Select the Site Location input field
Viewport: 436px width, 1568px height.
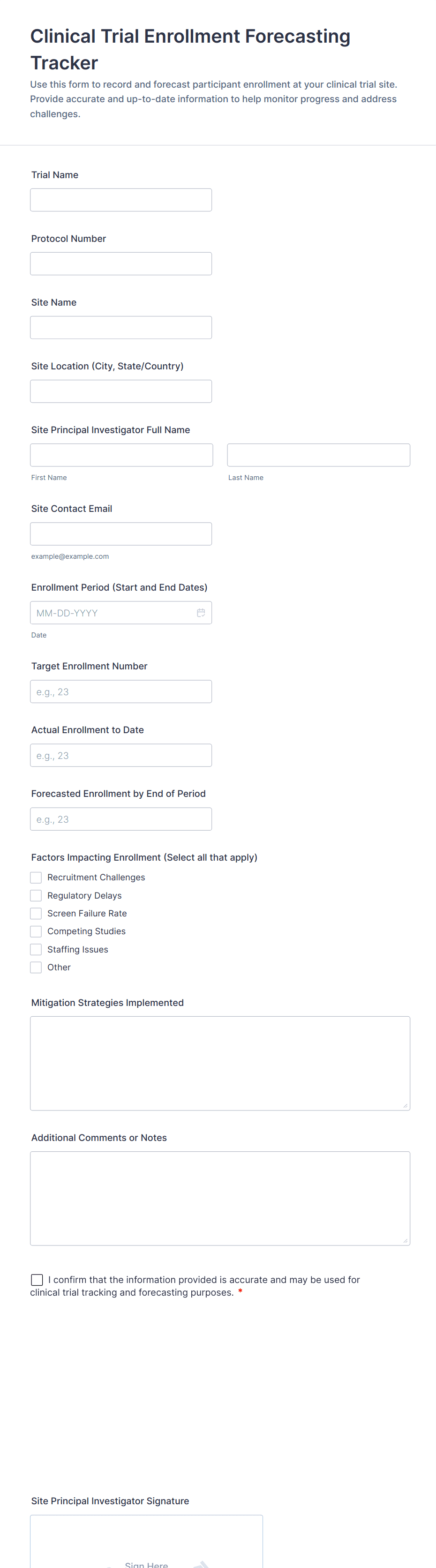tap(120, 391)
